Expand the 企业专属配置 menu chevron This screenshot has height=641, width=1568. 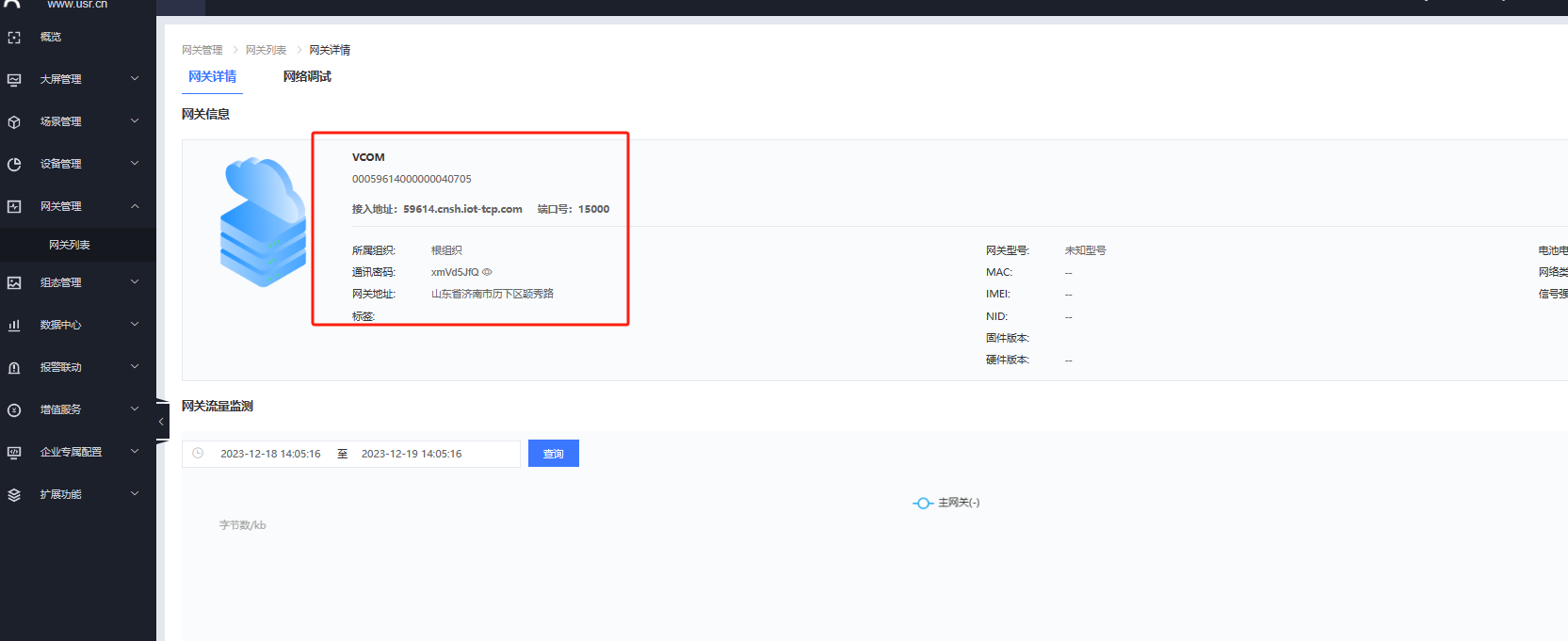tap(135, 452)
